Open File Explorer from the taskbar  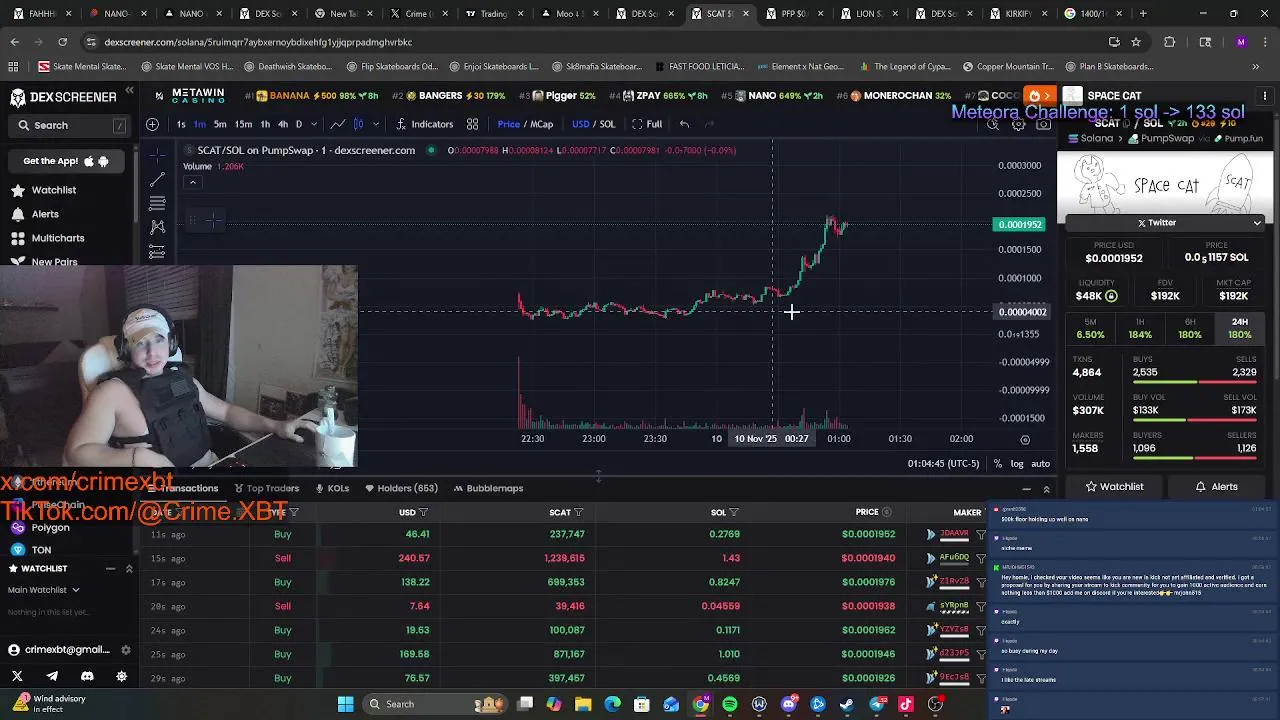583,704
